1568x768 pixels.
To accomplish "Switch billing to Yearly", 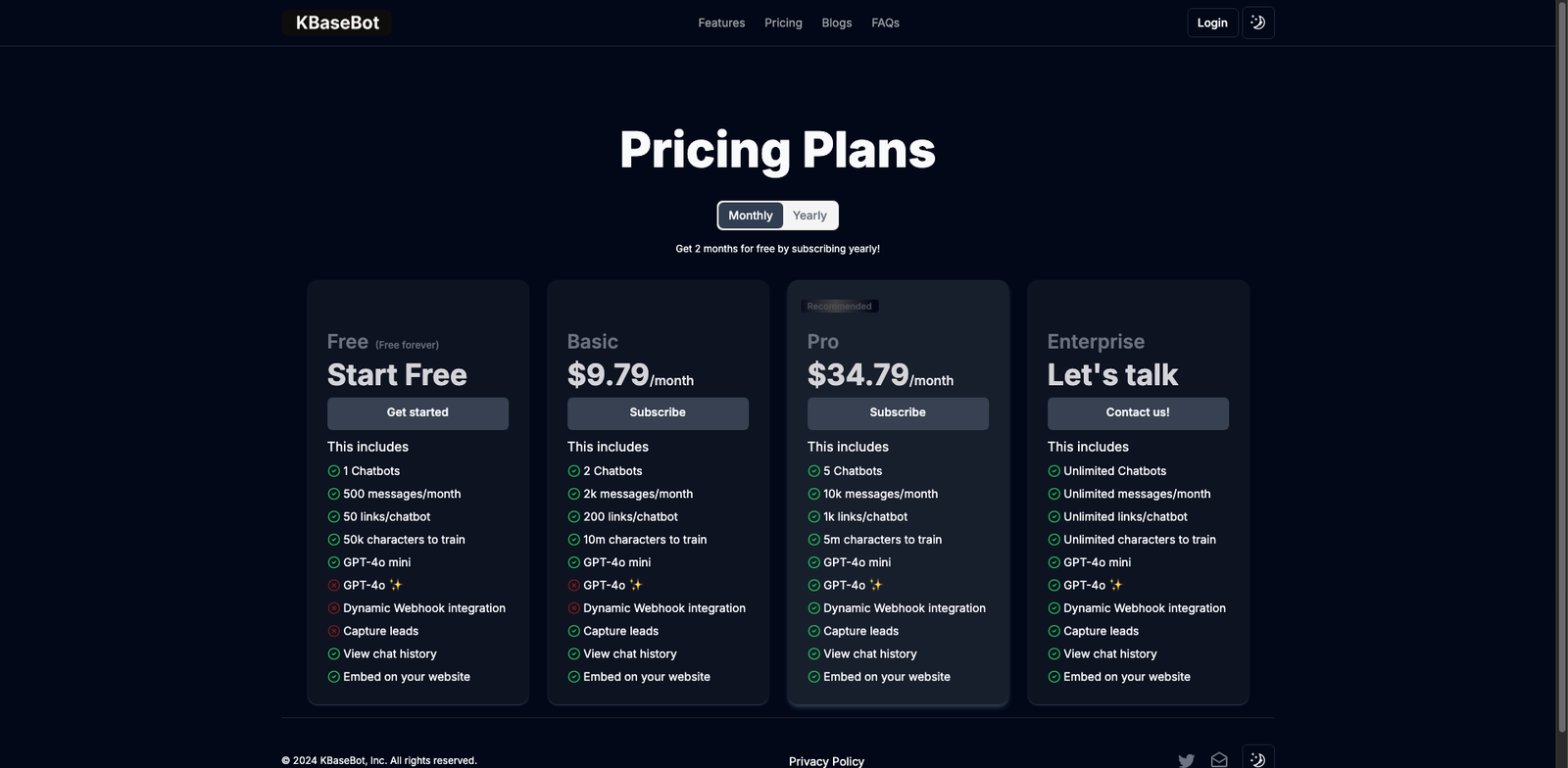I will [x=809, y=216].
